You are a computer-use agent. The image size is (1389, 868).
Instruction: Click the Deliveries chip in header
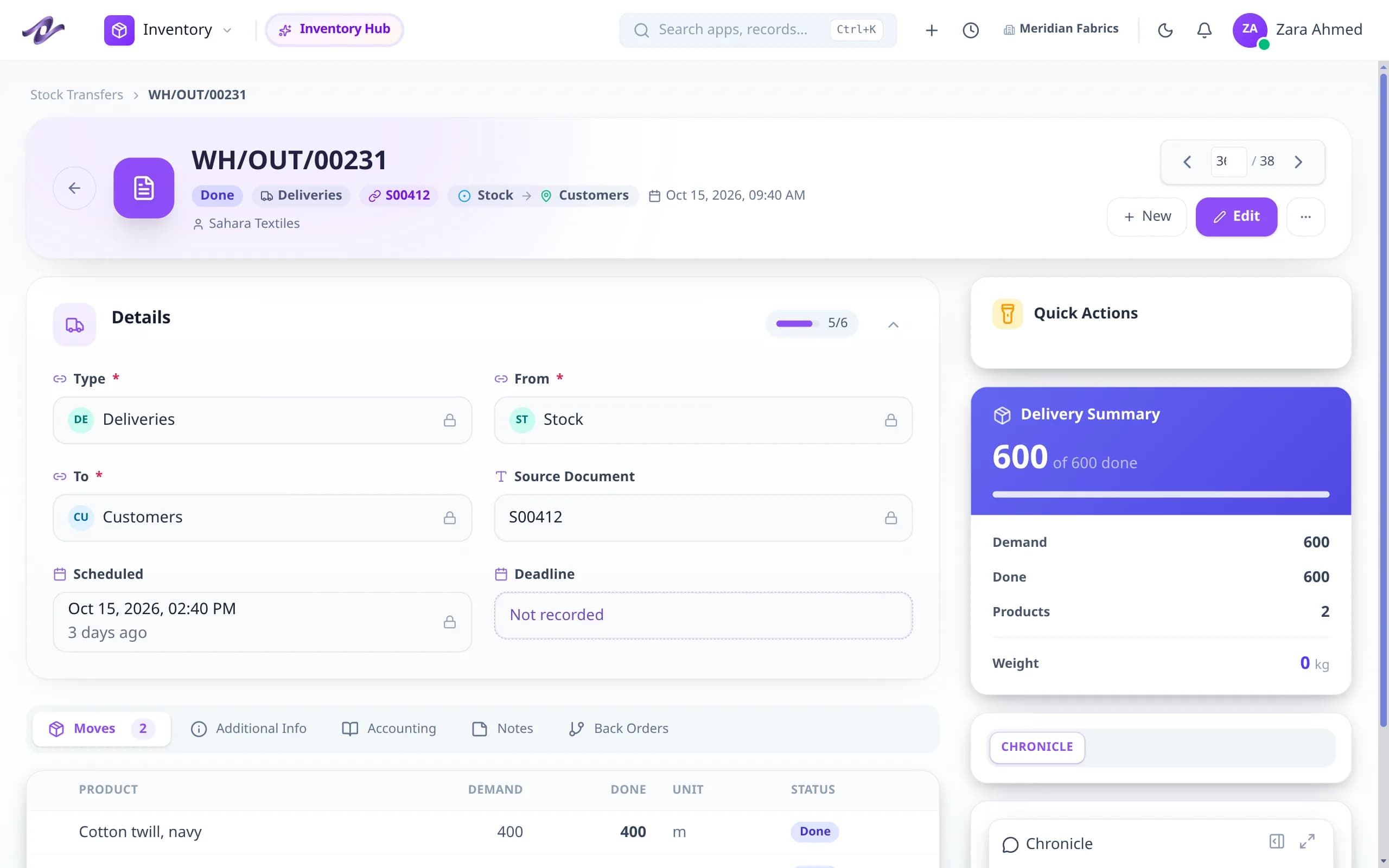point(301,195)
